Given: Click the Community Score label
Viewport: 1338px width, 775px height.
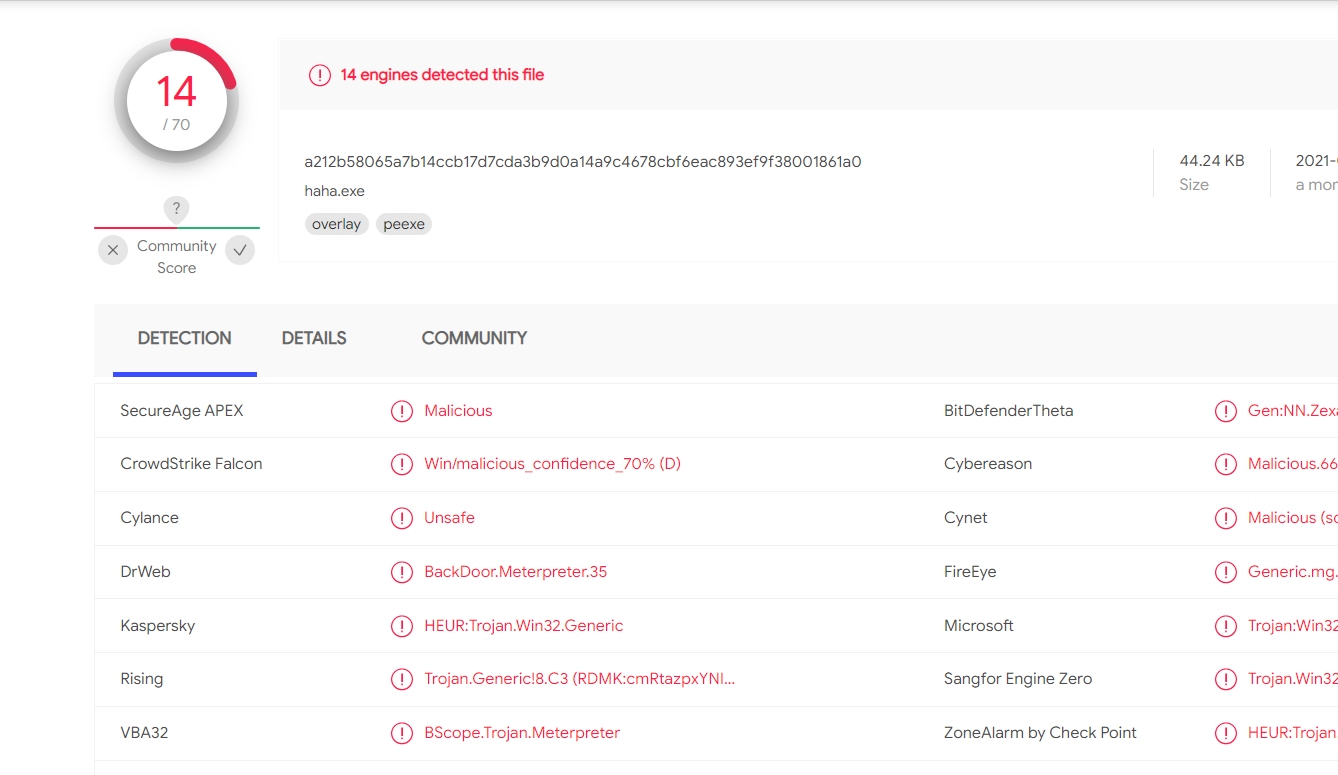Looking at the screenshot, I should (177, 257).
